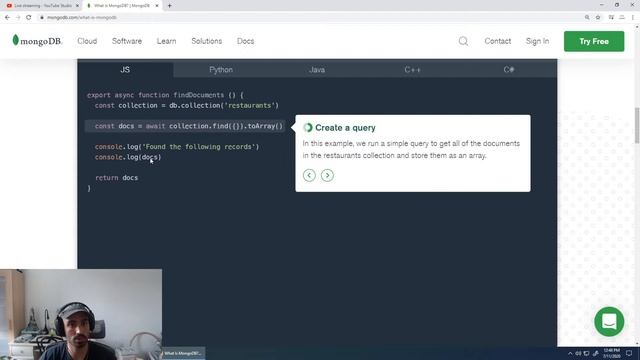Viewport: 640px width, 360px height.
Task: Click the highlighted collection.find code line
Action: tap(185, 126)
